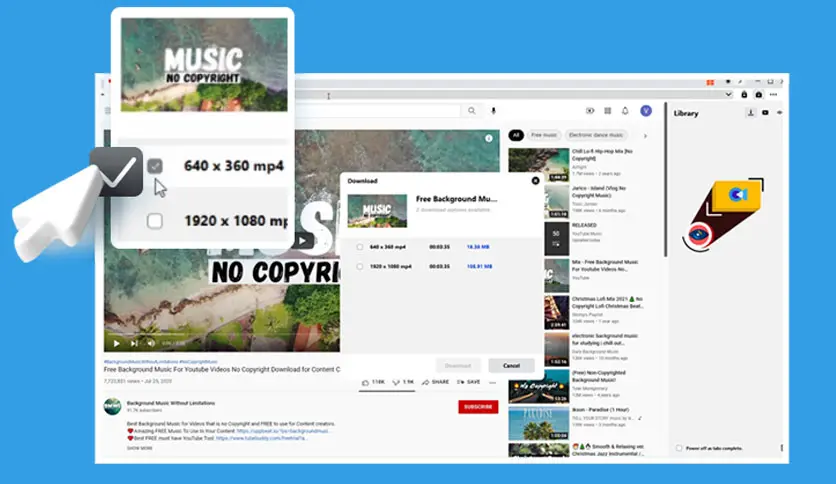Open Smooth & Relaxing Christmas Jazz video
The width and height of the screenshot is (836, 484).
click(x=576, y=450)
